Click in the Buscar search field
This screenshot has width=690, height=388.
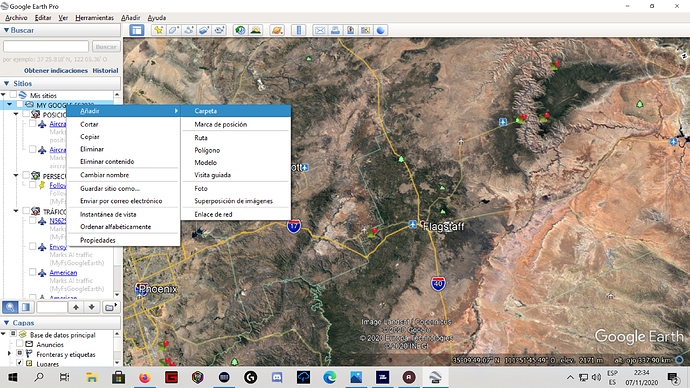(46, 46)
